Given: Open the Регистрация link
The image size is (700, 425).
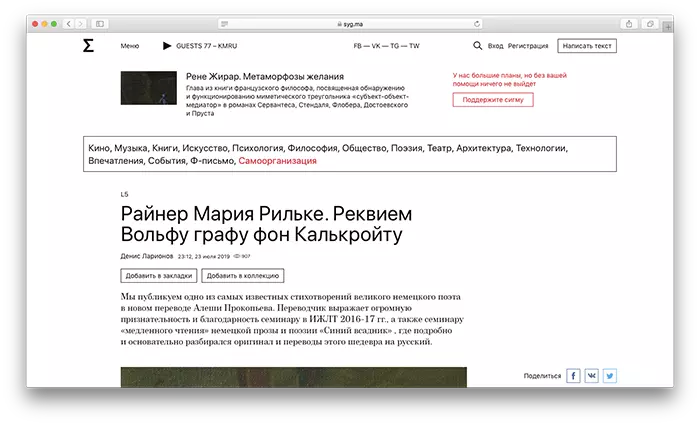Looking at the screenshot, I should tap(528, 46).
